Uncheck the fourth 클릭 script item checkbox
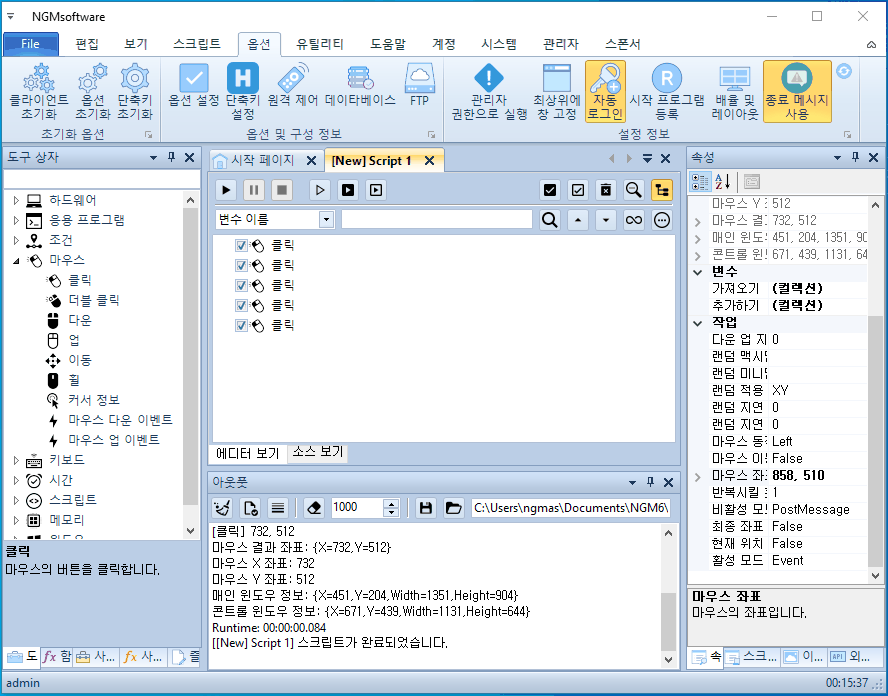This screenshot has height=696, width=888. (241, 306)
